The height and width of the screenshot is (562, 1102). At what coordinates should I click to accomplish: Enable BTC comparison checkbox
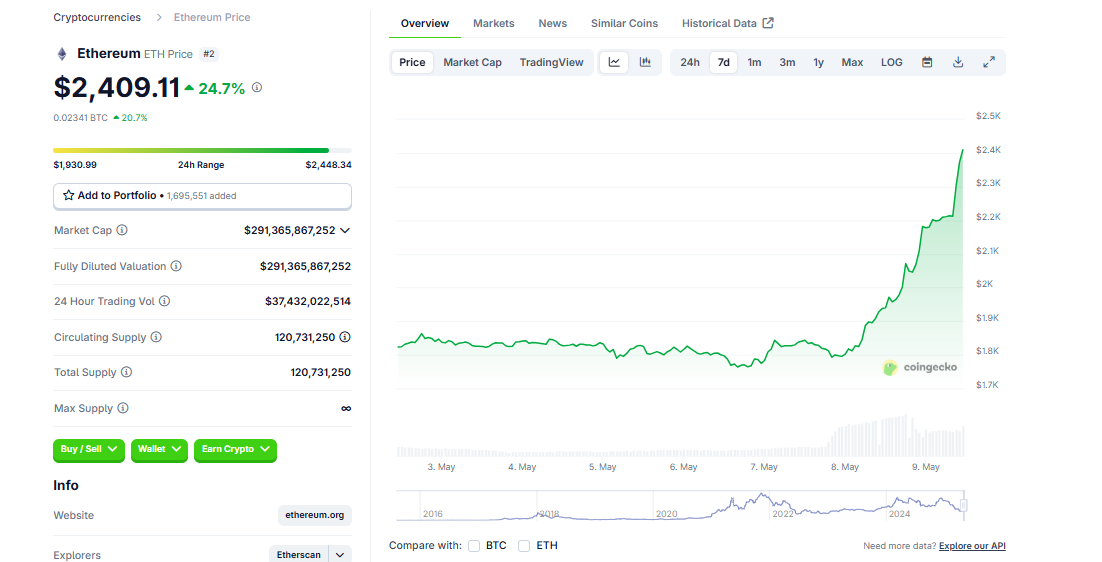(474, 546)
